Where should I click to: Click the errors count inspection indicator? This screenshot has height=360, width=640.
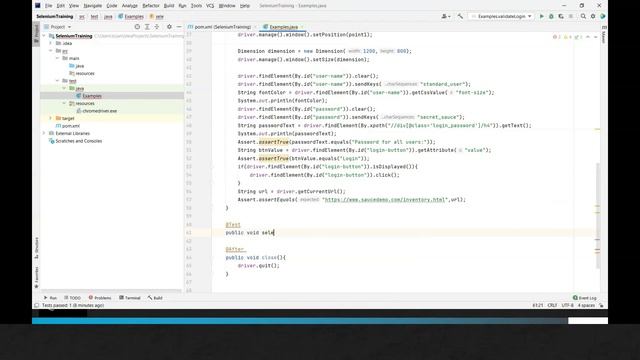tap(556, 37)
